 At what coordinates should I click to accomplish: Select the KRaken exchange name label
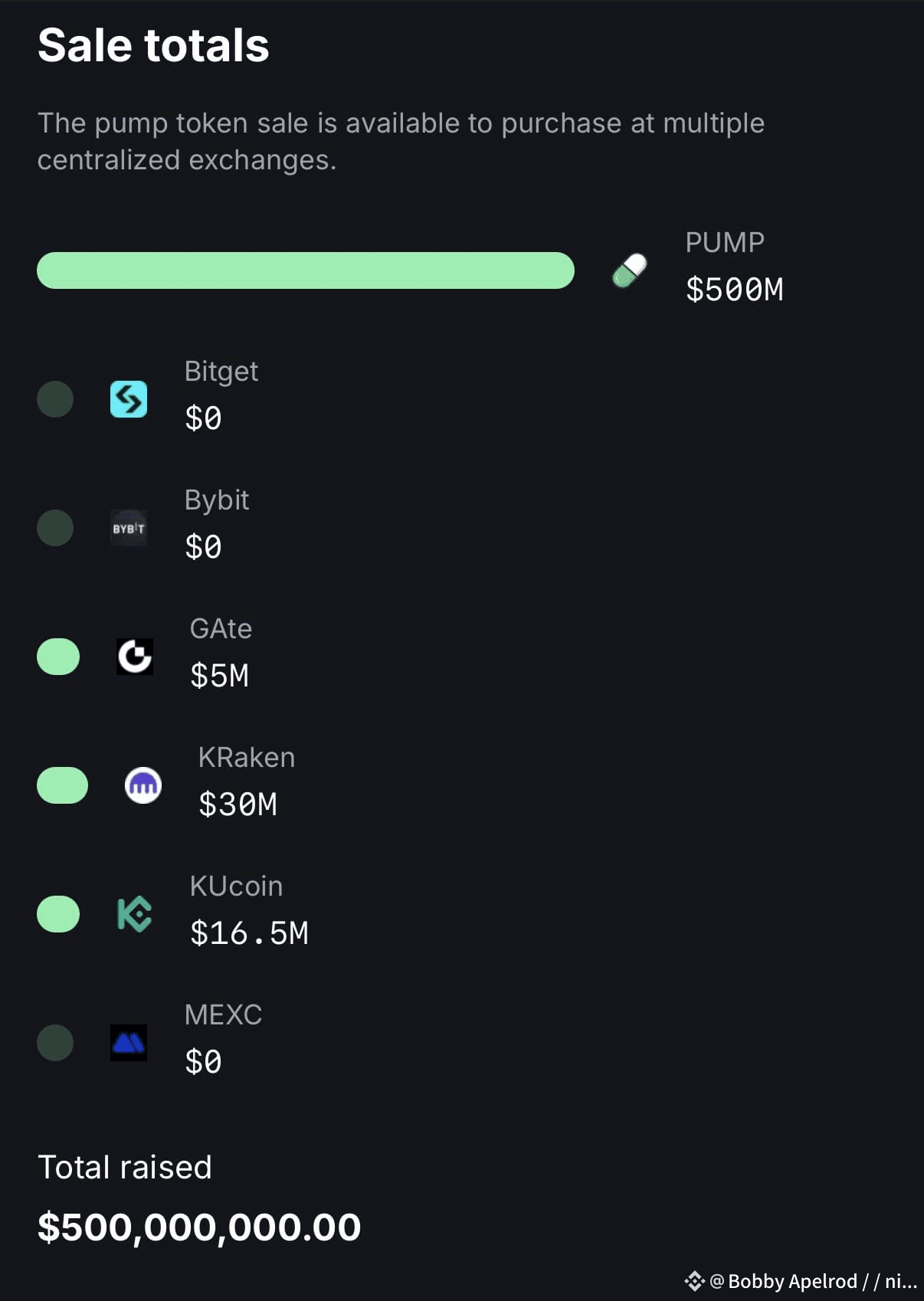click(247, 757)
